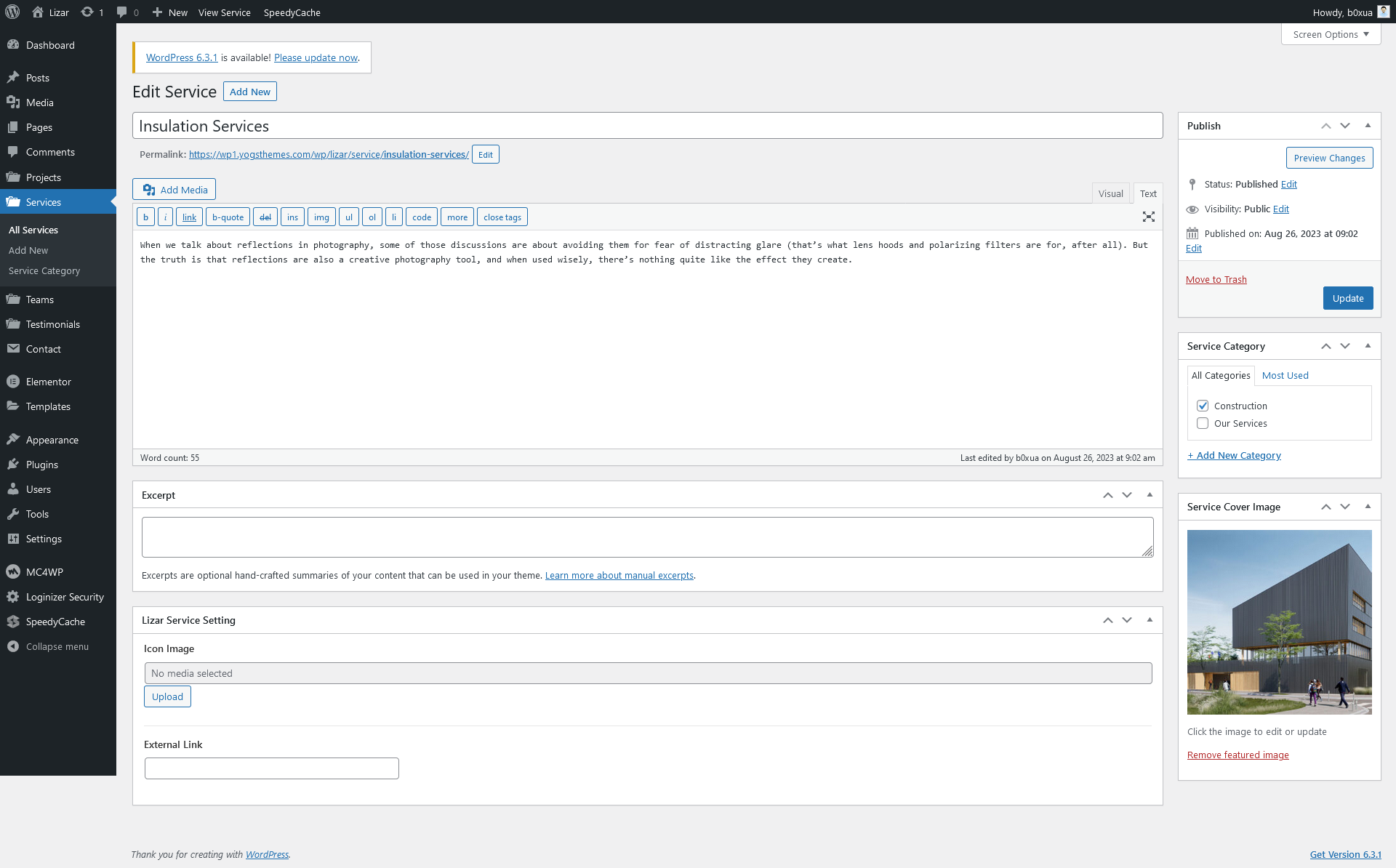This screenshot has width=1396, height=868.
Task: Expand Screen Options dropdown
Action: 1331,34
